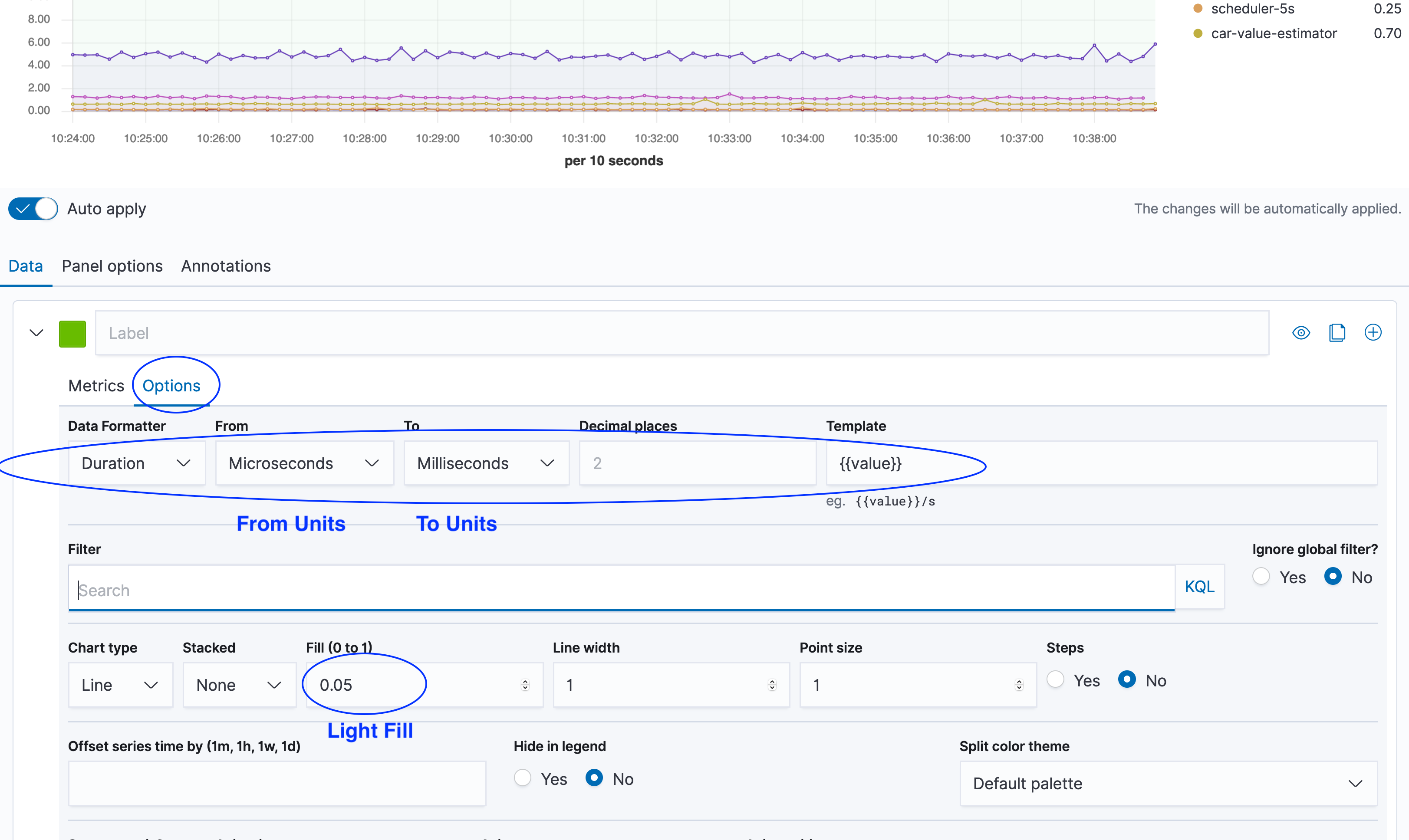Expand the Split color theme palette dropdown

click(x=1168, y=784)
